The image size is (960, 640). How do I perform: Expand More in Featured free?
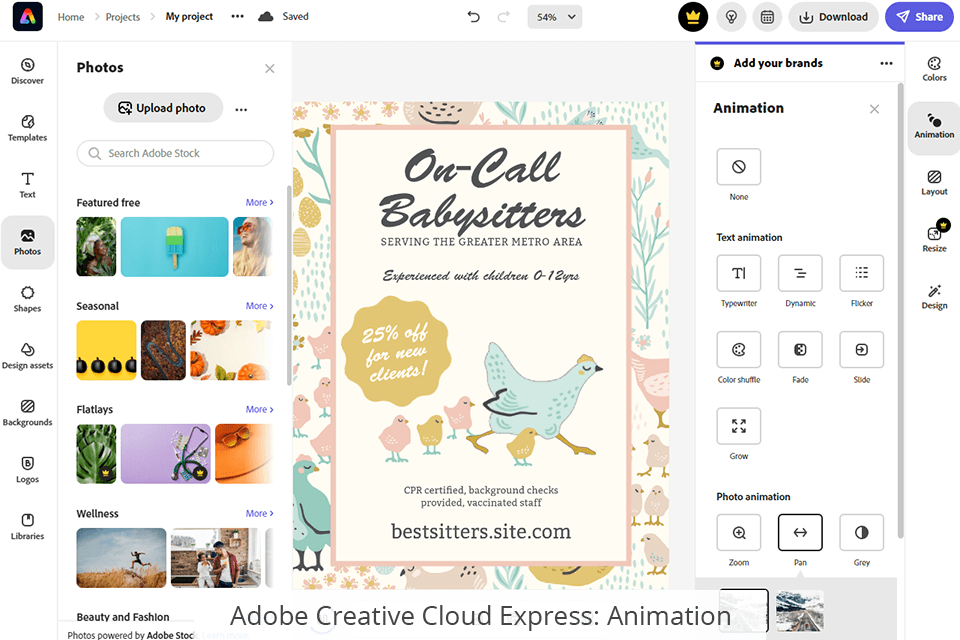(260, 203)
